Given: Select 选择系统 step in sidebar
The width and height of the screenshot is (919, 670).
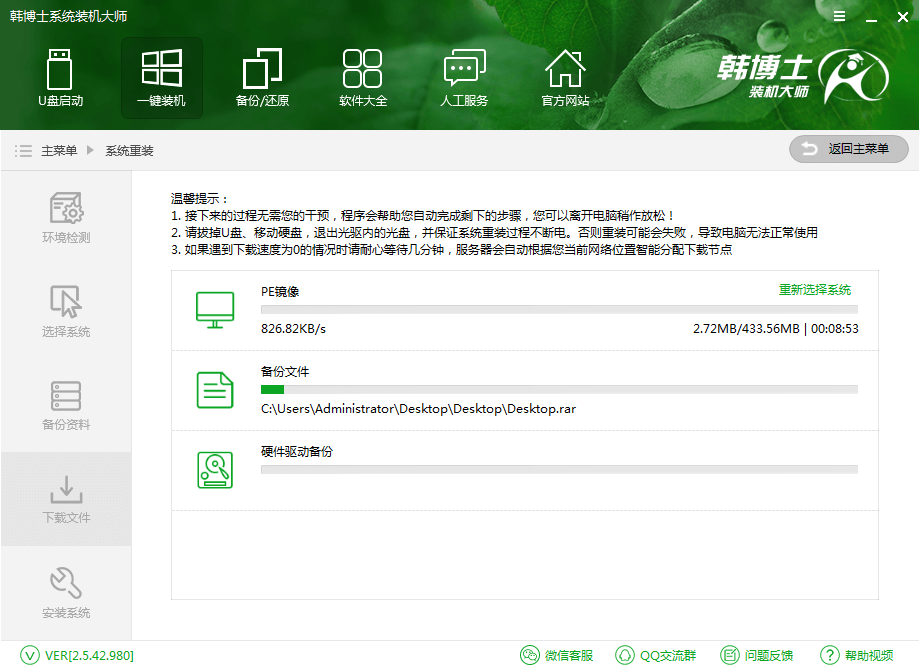Looking at the screenshot, I should click(x=66, y=311).
